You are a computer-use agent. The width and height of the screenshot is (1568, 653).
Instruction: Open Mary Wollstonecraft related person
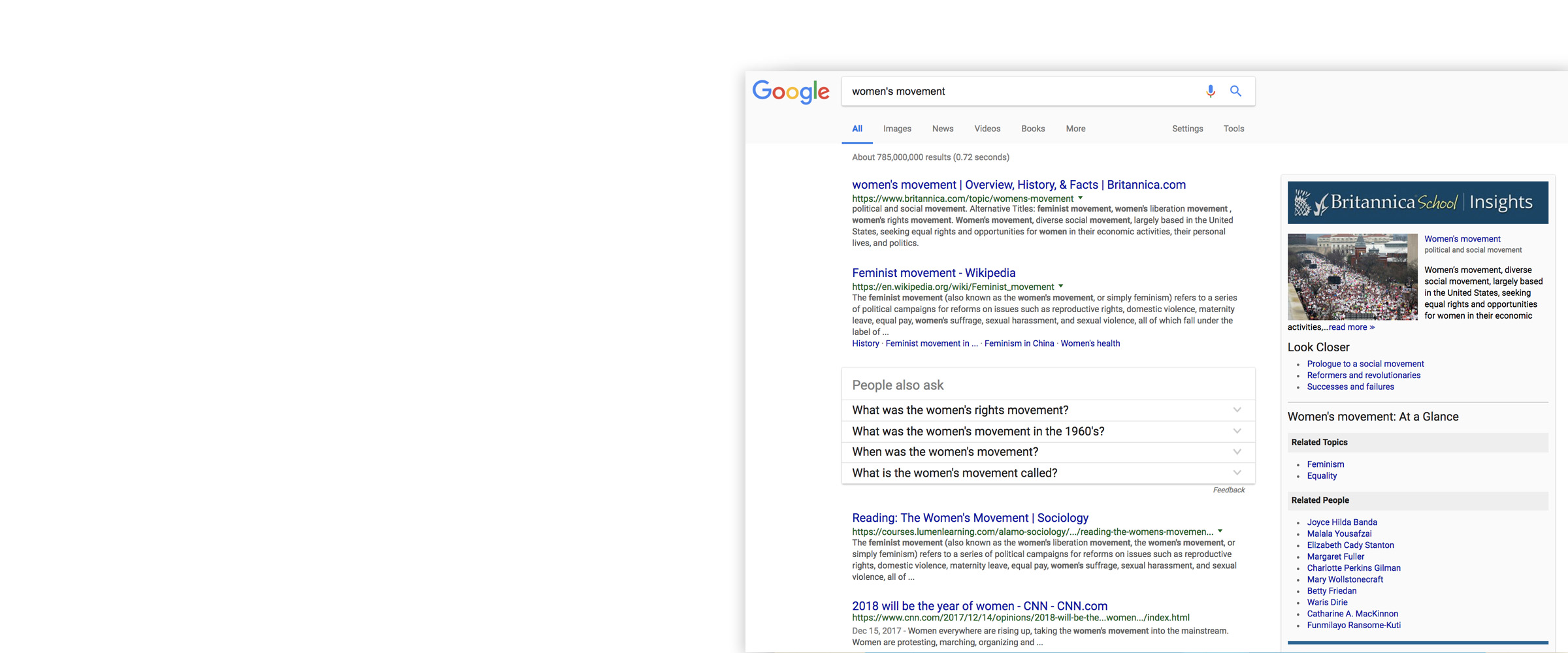click(1345, 579)
